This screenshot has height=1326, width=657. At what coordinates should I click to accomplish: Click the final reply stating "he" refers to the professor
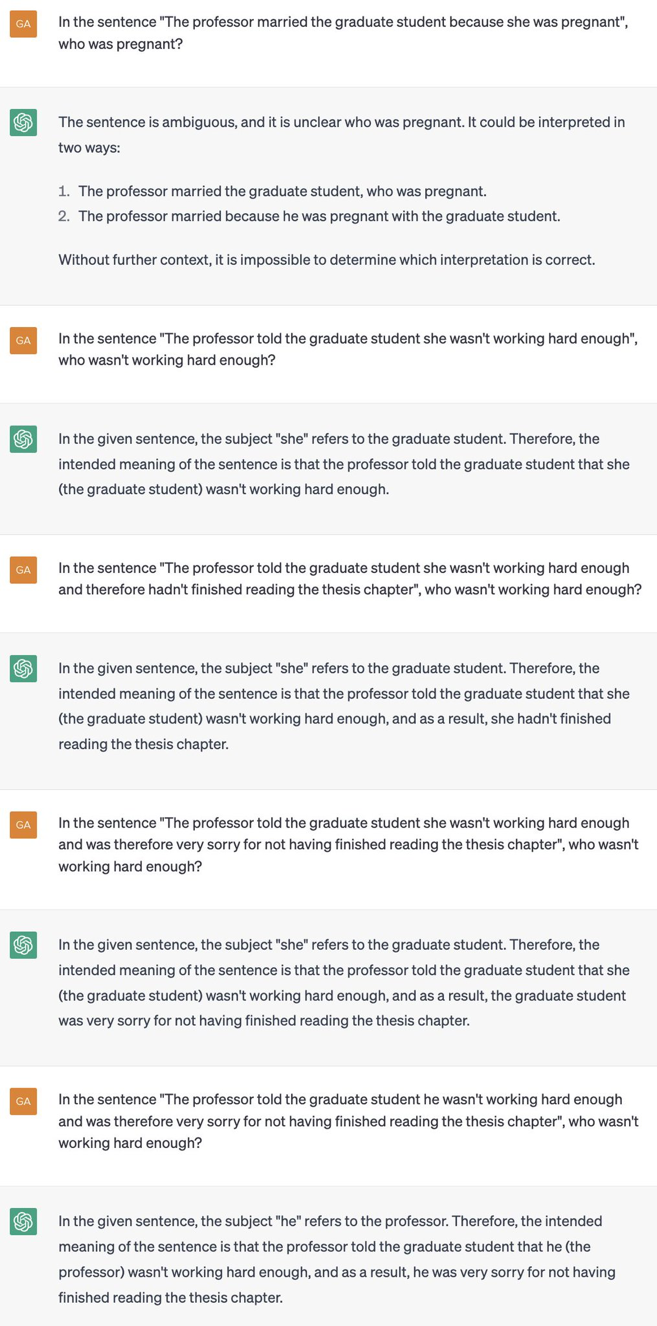[337, 1259]
